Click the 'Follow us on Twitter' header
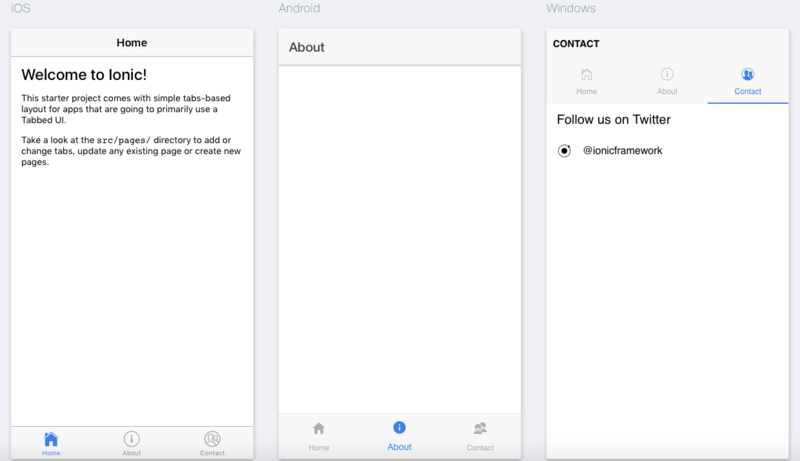Screen dimensions: 800x461 [614, 119]
